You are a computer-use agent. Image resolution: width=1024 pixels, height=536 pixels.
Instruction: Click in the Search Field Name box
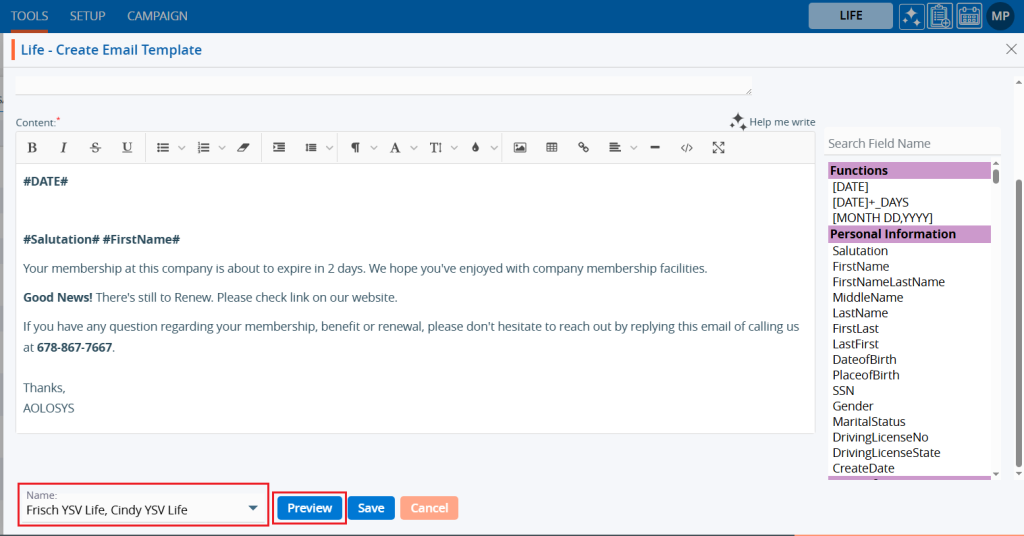click(x=908, y=144)
